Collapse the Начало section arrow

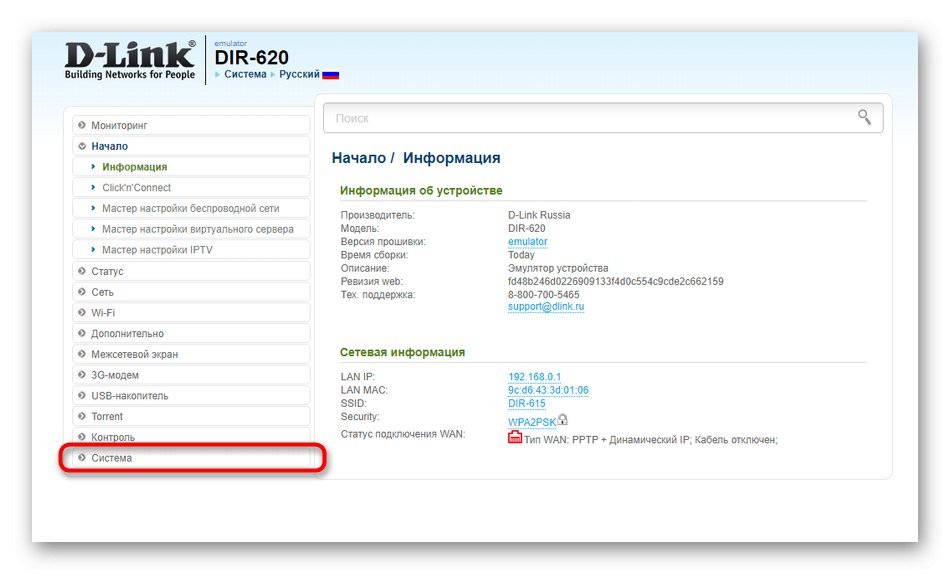click(x=82, y=145)
